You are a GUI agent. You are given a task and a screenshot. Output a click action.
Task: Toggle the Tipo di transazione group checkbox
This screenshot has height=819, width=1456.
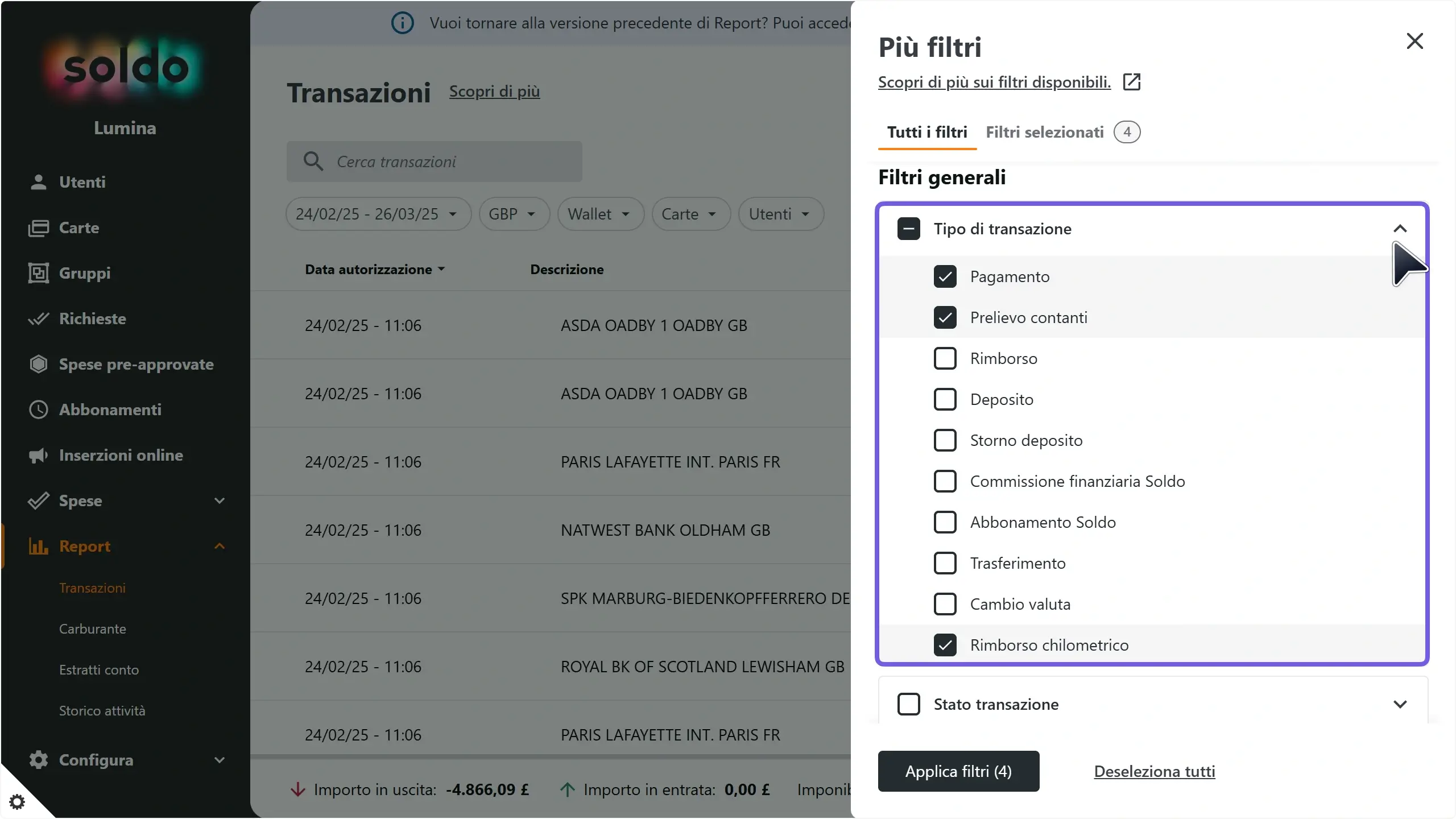click(x=908, y=229)
